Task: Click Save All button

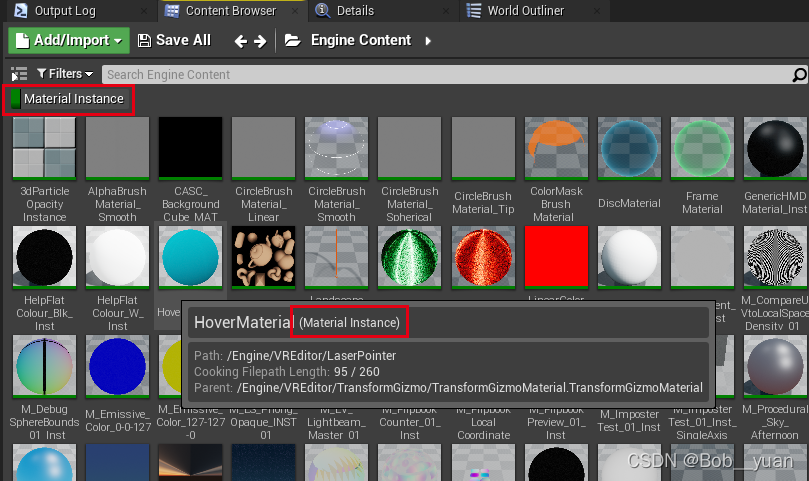Action: (x=174, y=40)
